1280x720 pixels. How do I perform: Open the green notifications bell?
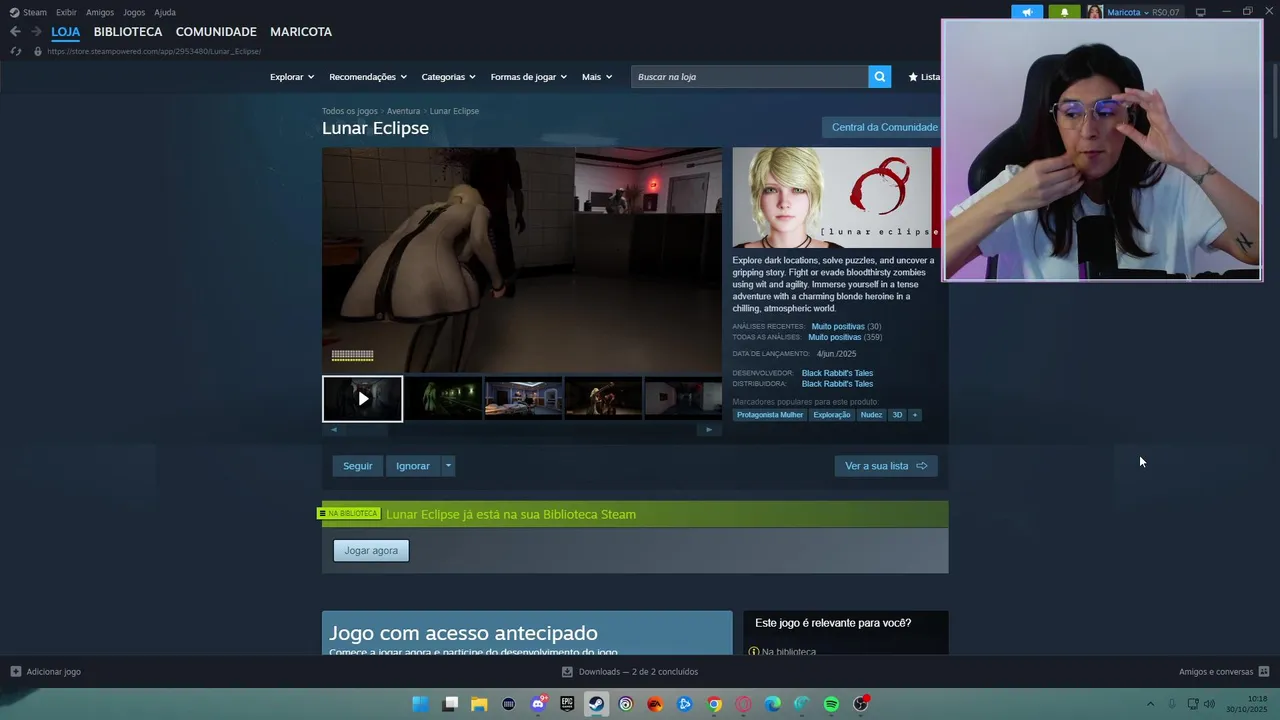(x=1064, y=12)
